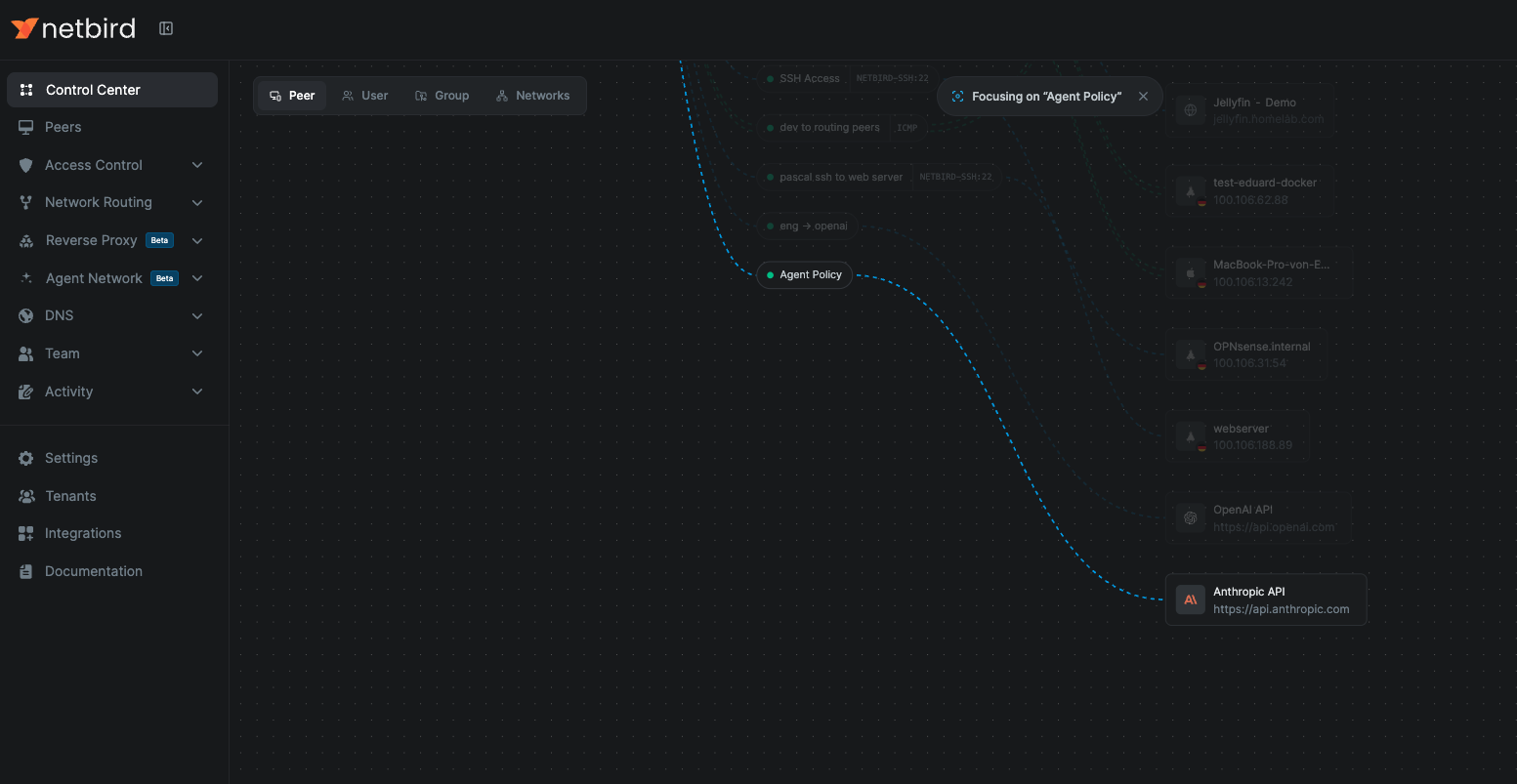Select the Agent Policy node
The image size is (1517, 784).
[804, 275]
